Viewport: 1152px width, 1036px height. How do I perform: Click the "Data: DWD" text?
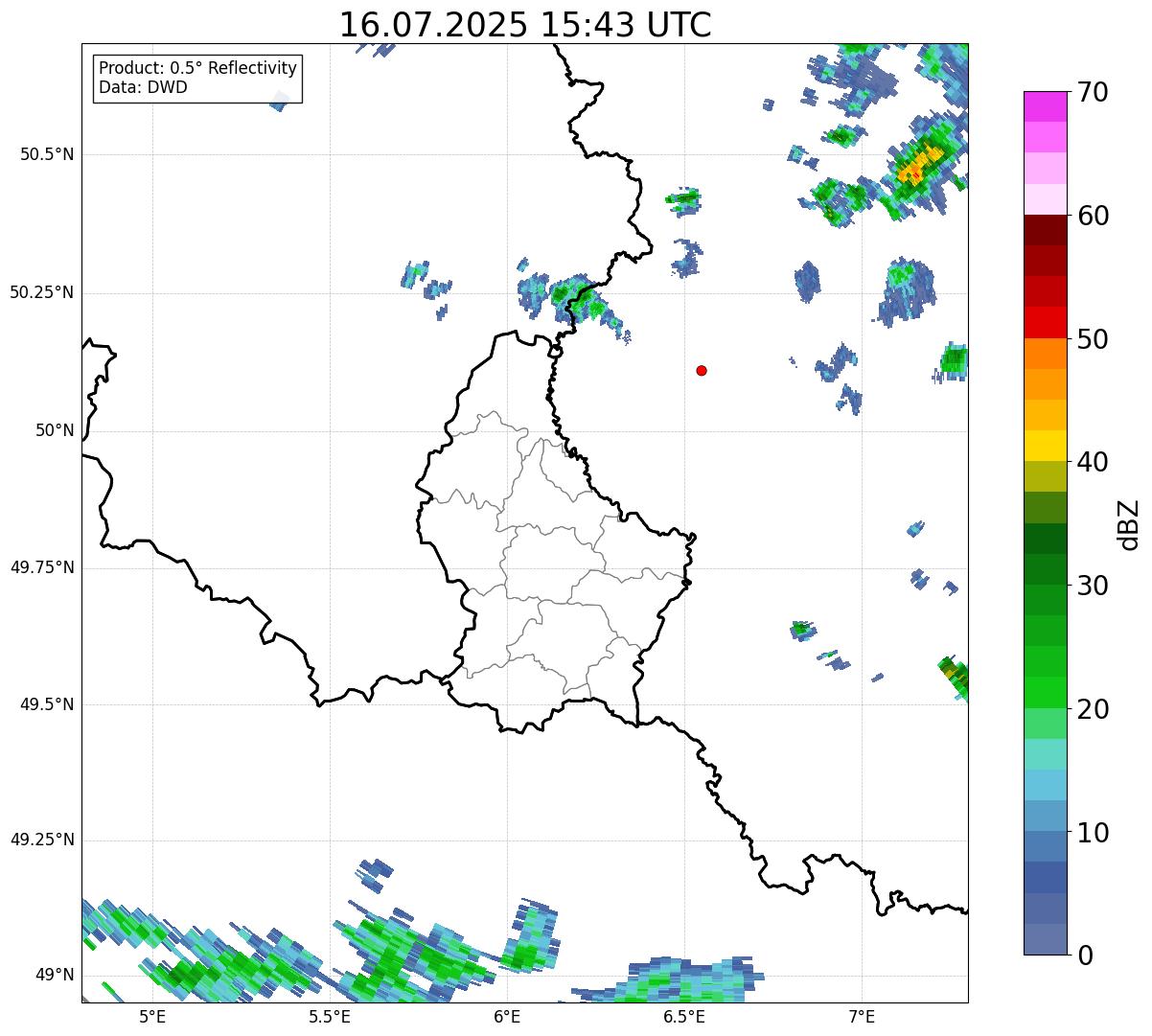click(x=144, y=87)
